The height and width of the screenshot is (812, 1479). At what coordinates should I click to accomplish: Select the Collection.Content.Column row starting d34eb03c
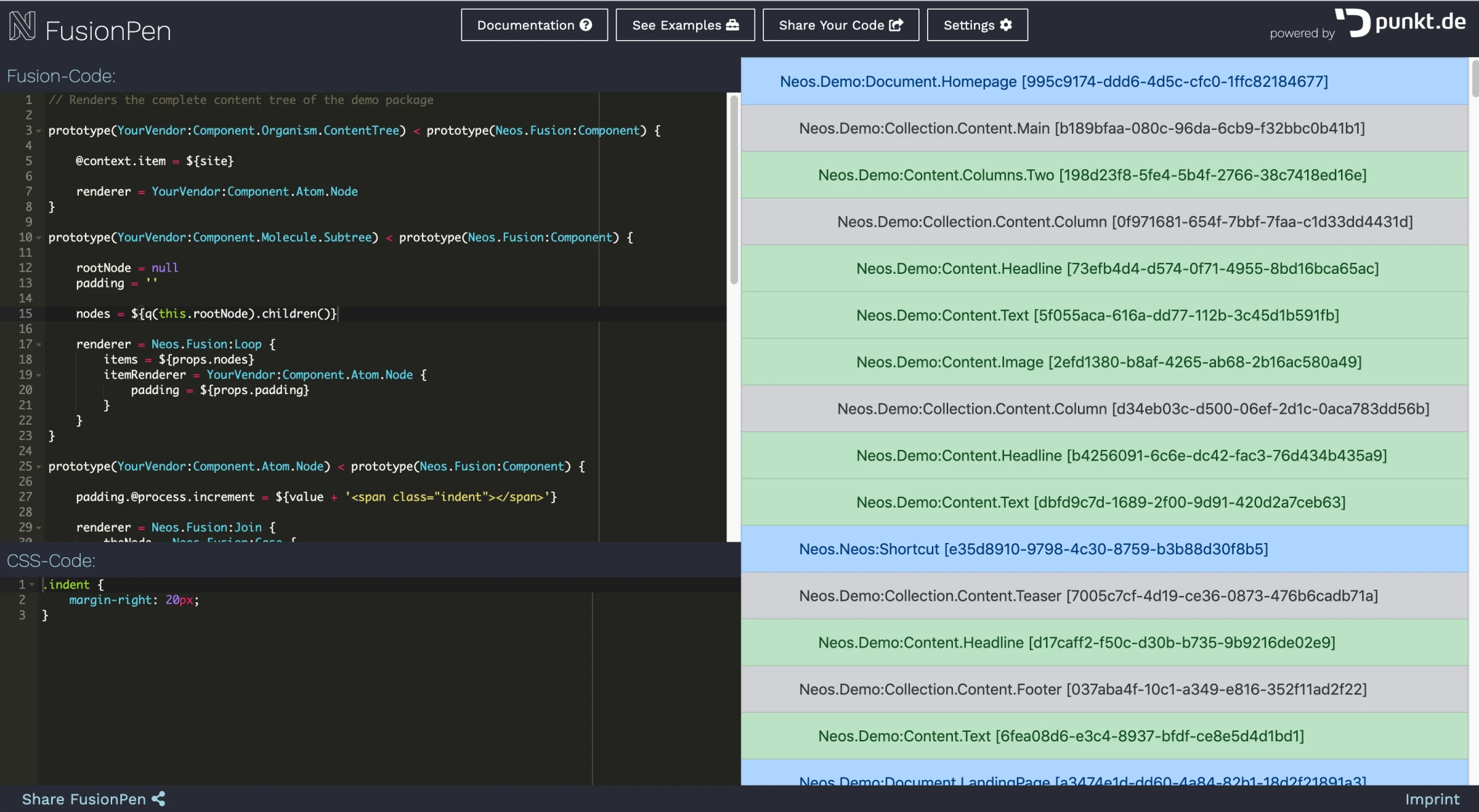(1104, 409)
